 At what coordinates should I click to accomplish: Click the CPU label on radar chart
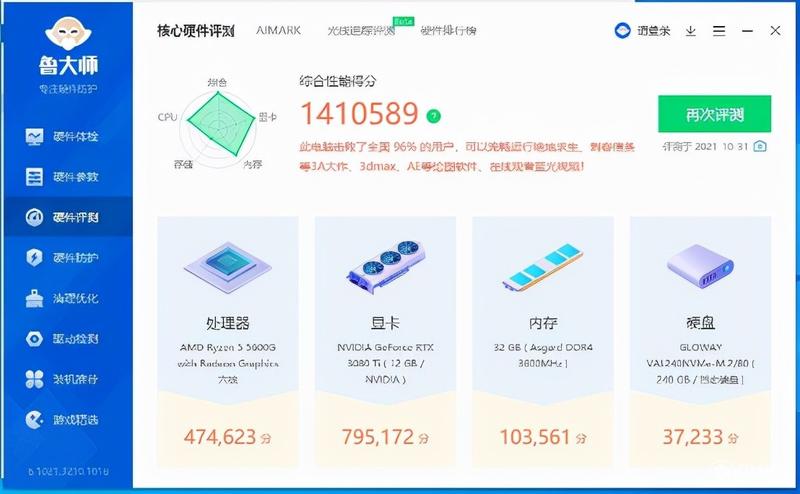coord(167,117)
